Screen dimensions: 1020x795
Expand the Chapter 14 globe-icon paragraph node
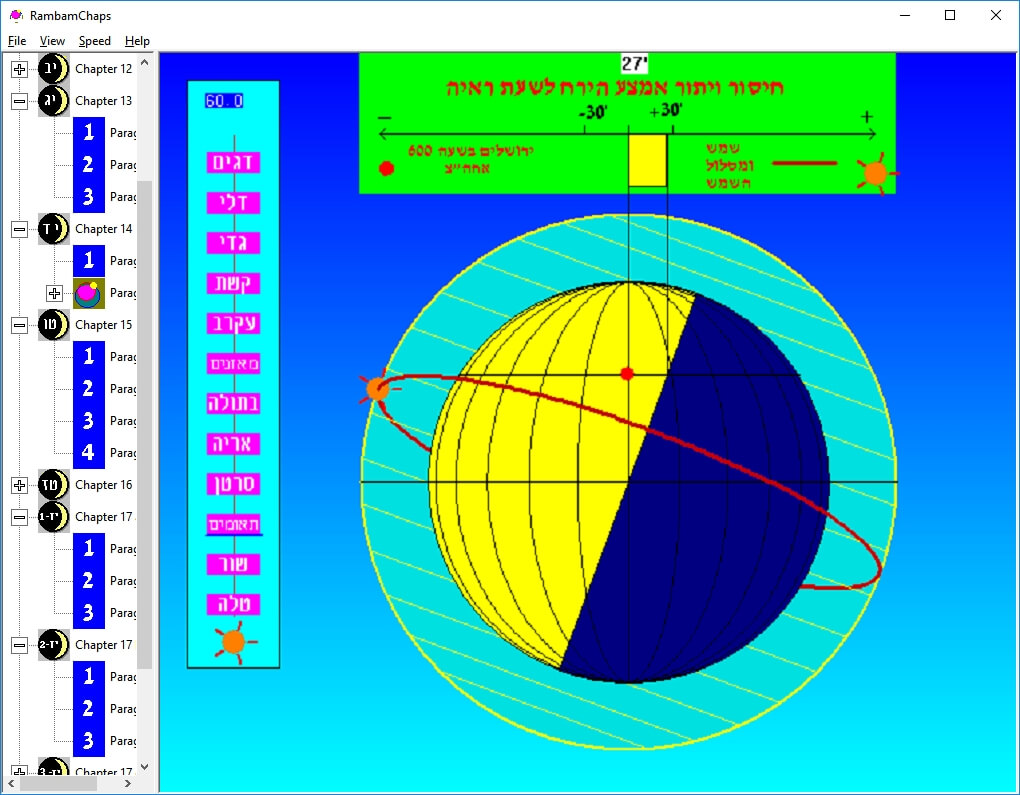point(55,293)
